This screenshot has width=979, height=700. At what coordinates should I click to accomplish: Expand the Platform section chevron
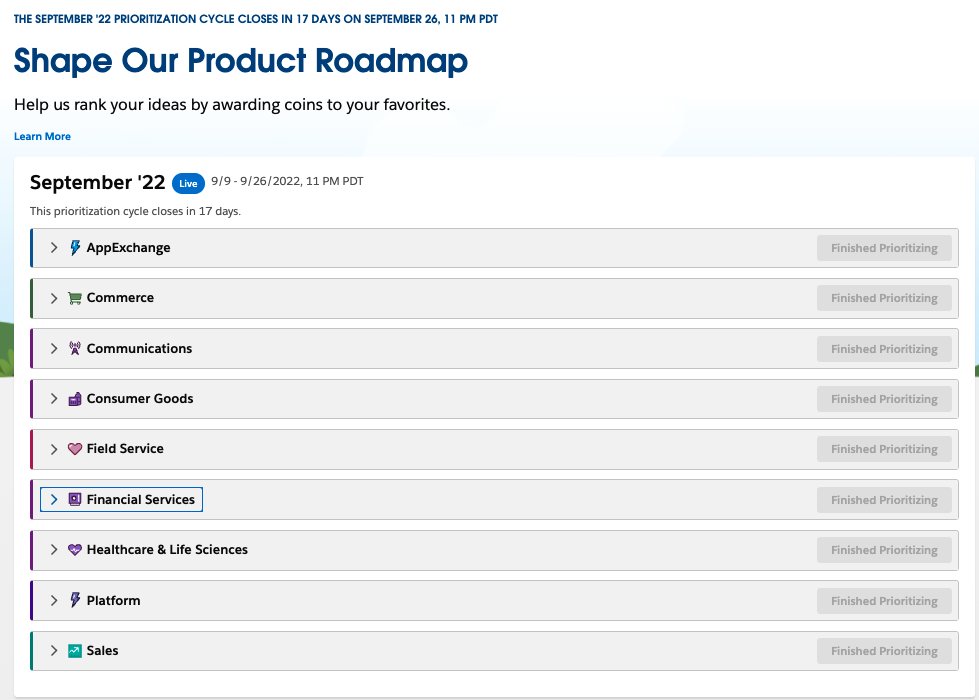pos(54,600)
